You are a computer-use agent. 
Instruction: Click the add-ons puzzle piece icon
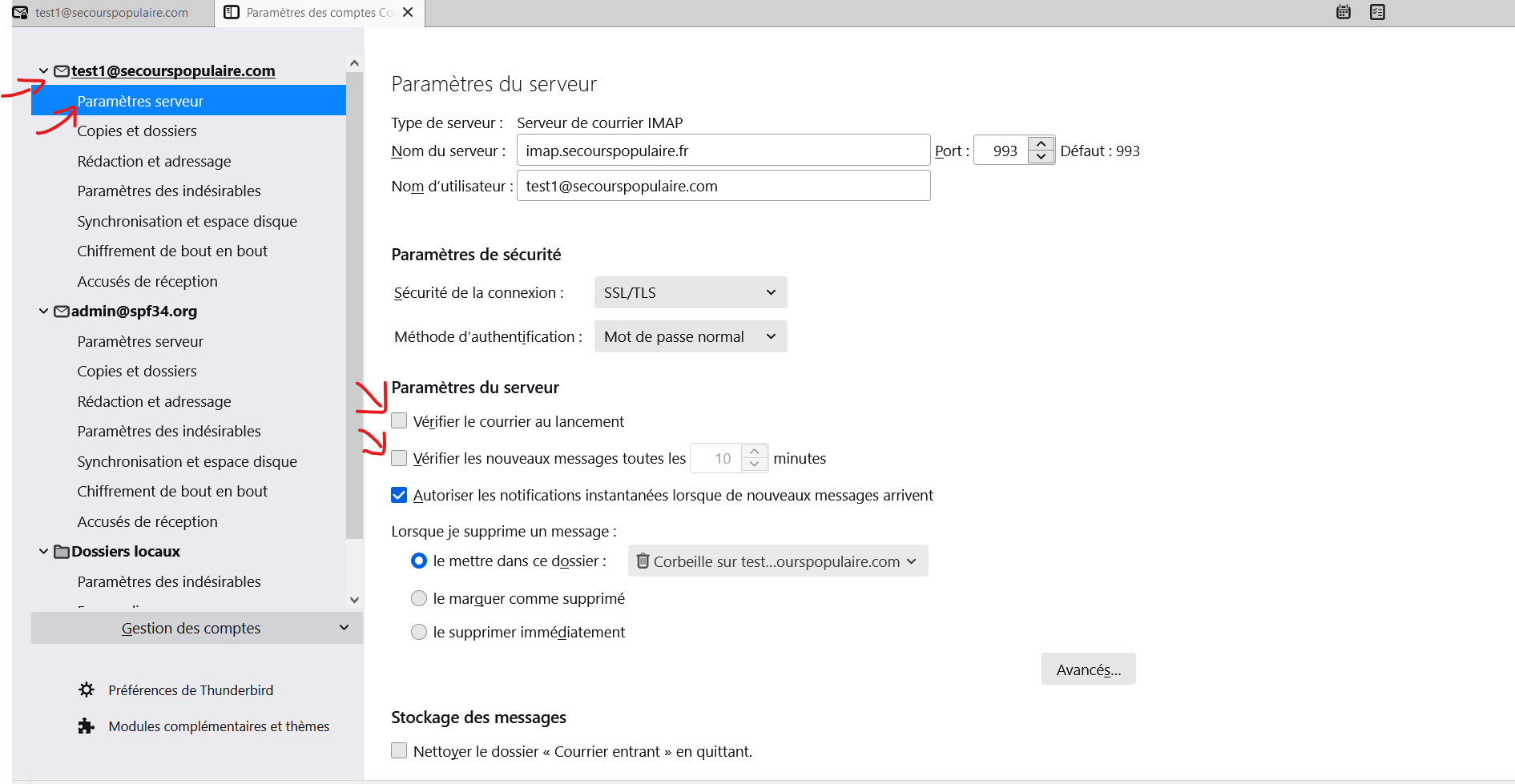[87, 726]
